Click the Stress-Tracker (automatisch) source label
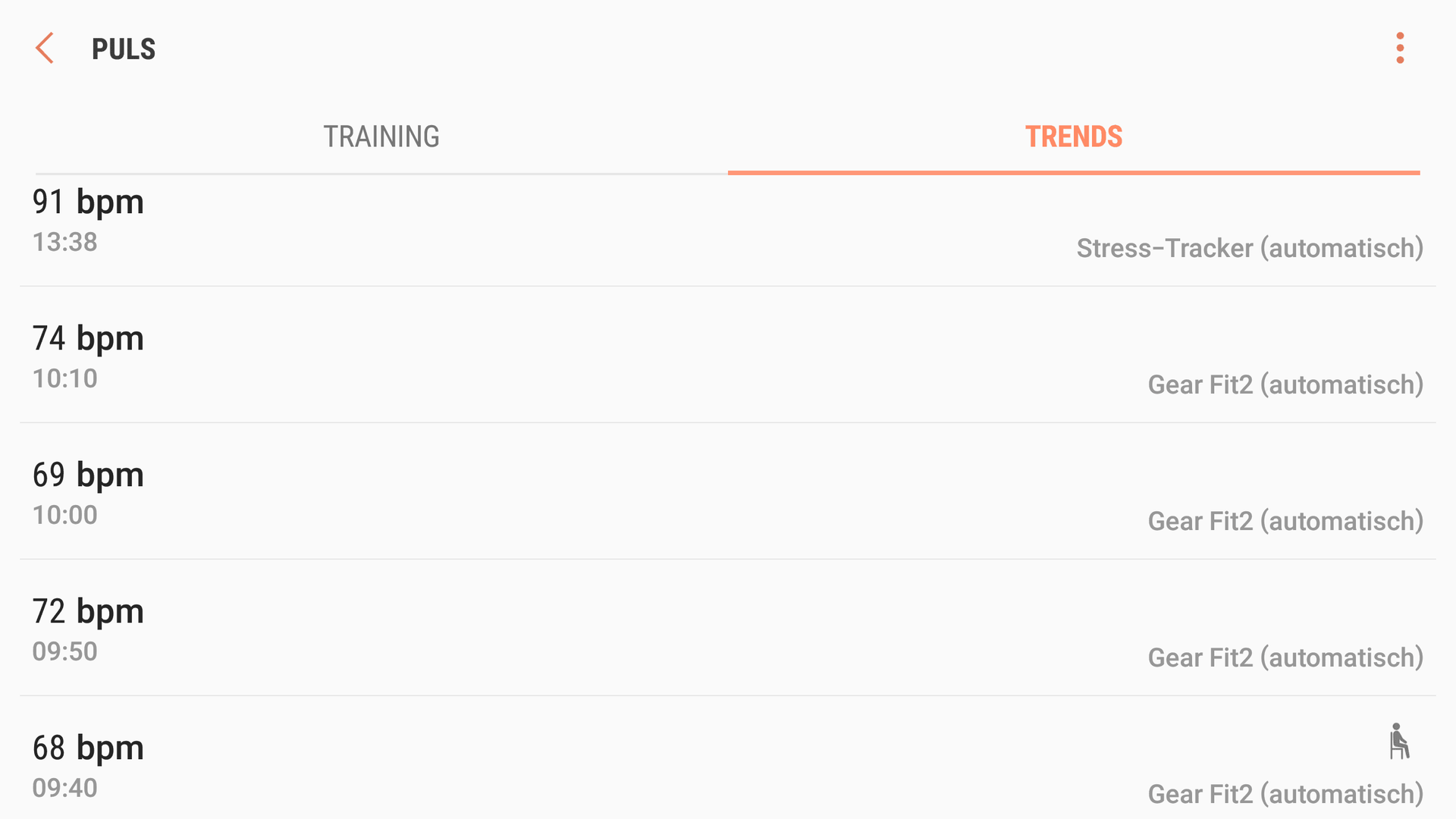Image resolution: width=1456 pixels, height=819 pixels. [1250, 248]
